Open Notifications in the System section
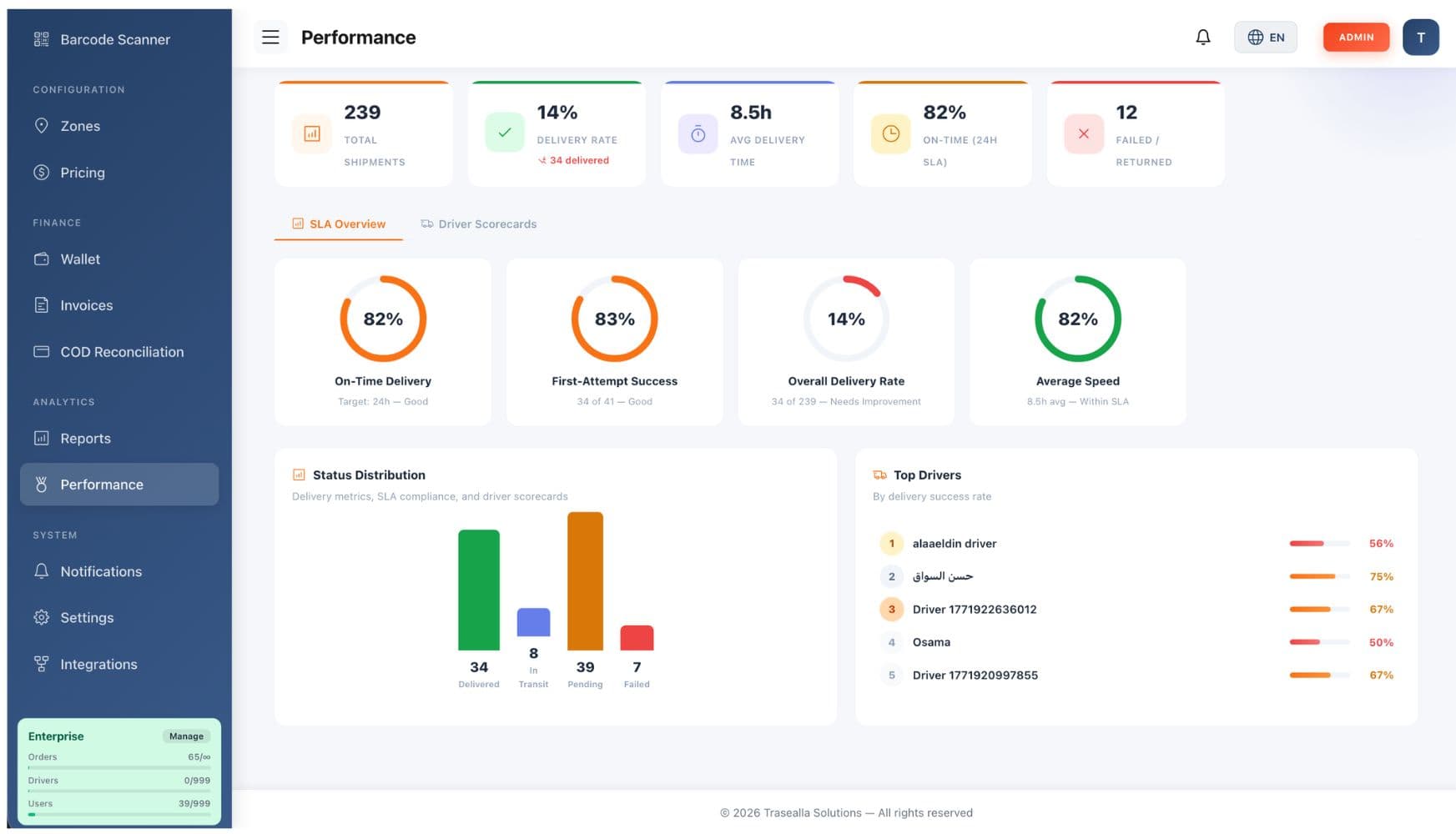Screen dimensions: 1456x834 (100, 572)
